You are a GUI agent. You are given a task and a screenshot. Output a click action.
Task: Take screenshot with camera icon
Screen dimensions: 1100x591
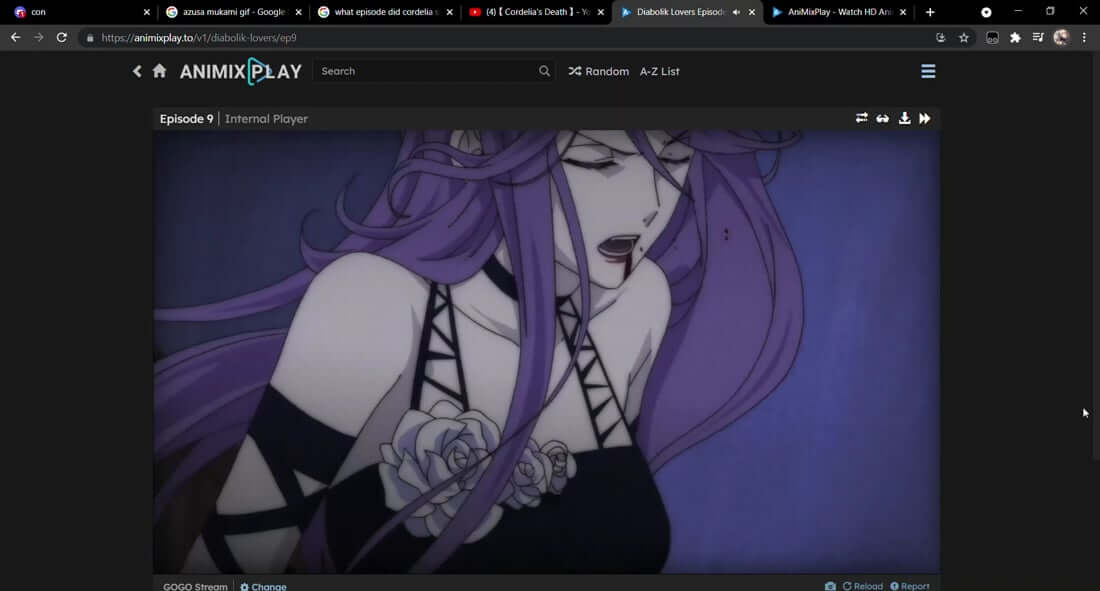tap(830, 586)
